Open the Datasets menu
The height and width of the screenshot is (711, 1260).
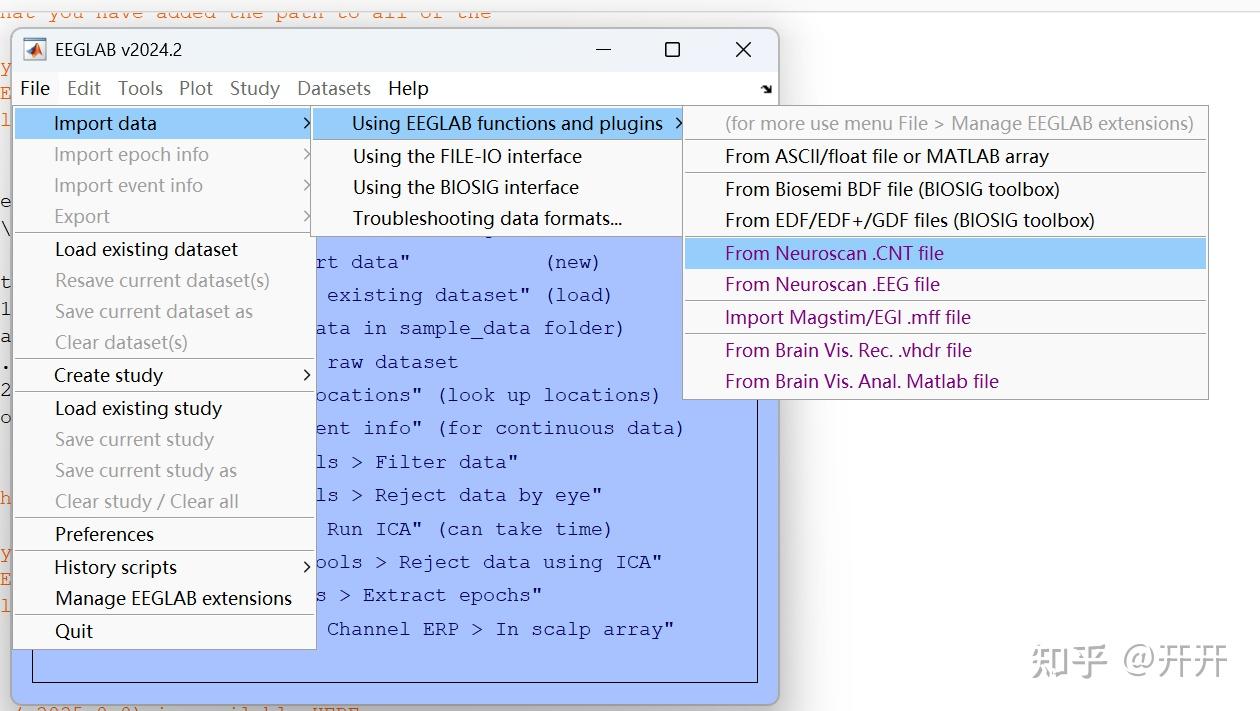coord(334,88)
